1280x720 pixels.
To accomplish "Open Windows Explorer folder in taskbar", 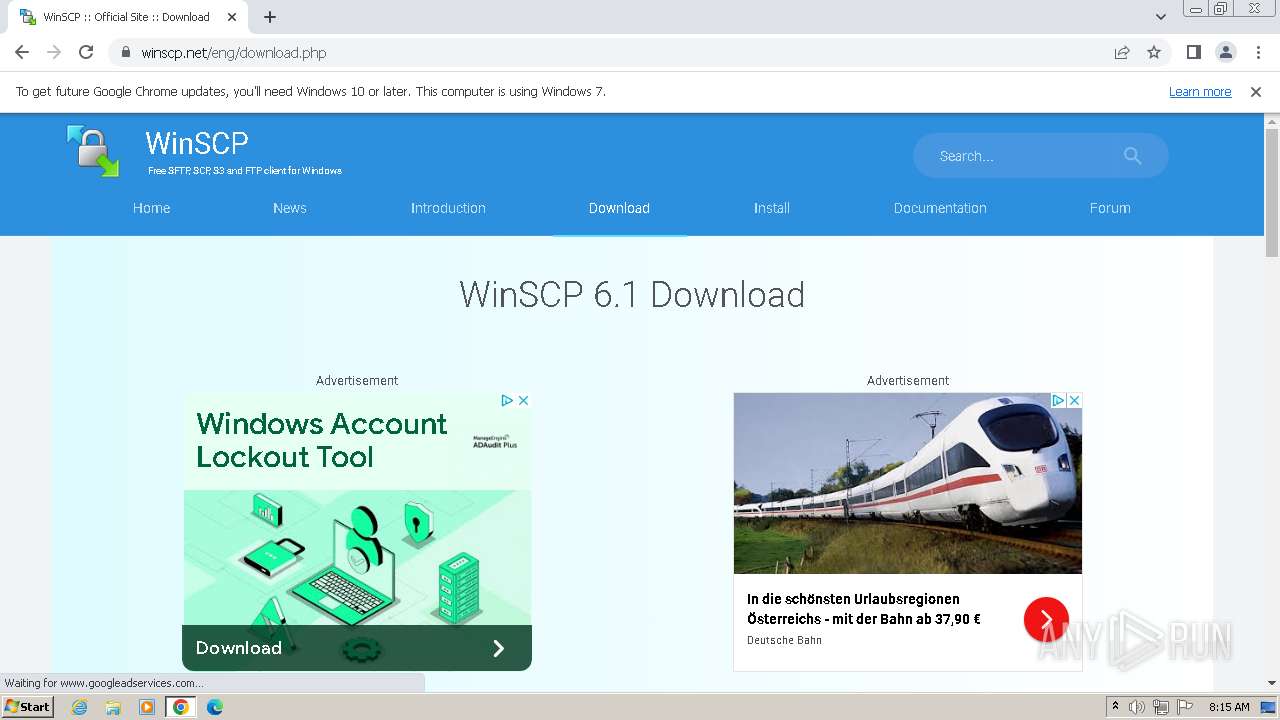I will pyautogui.click(x=113, y=707).
